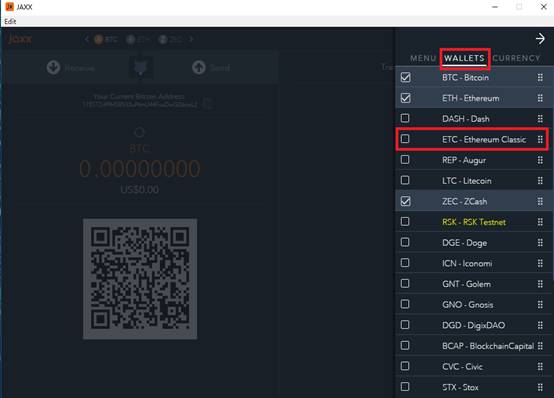
Task: Tick the GNT - Golem checkbox
Action: point(405,283)
